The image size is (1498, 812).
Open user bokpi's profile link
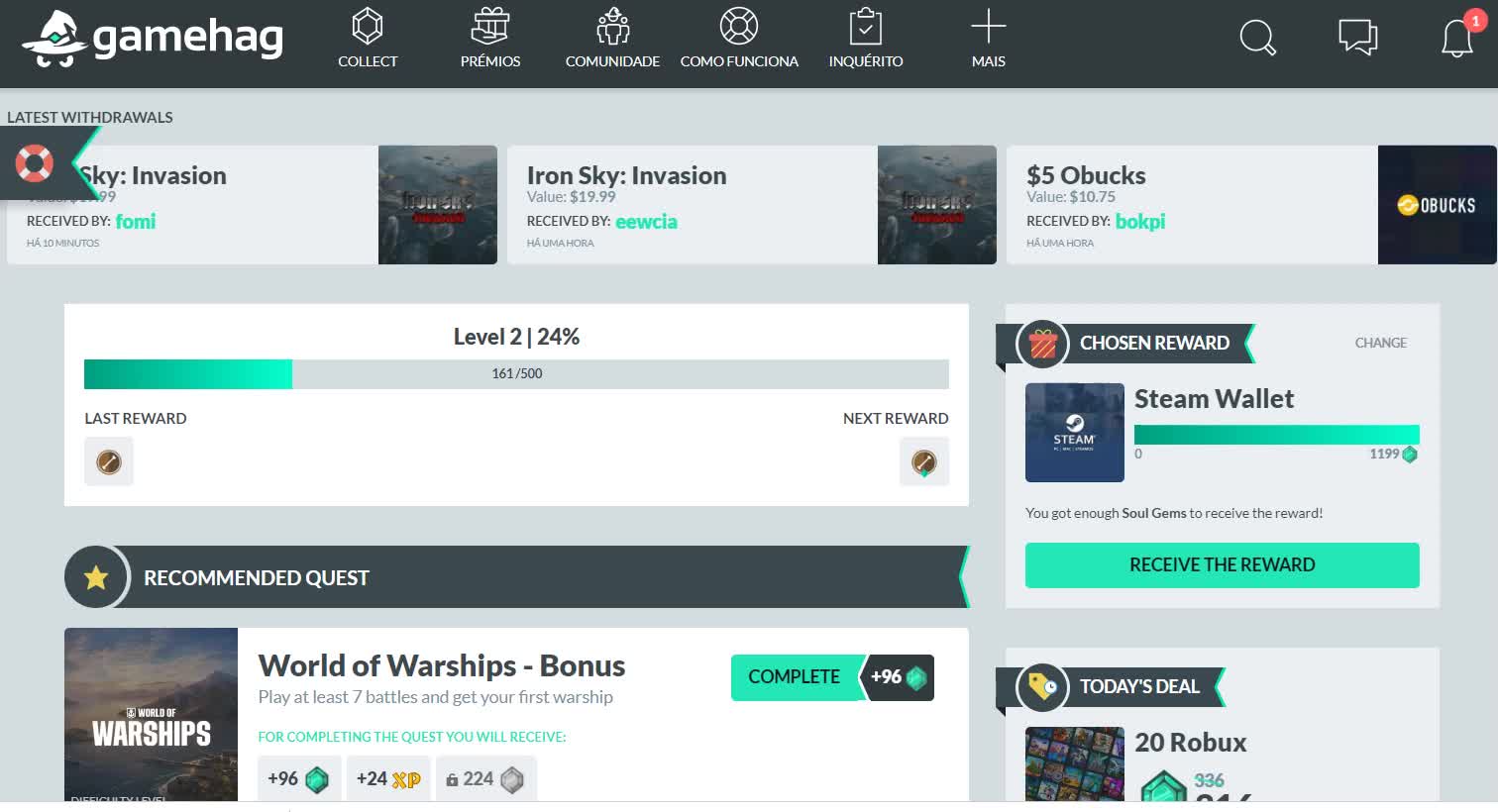(x=1140, y=221)
